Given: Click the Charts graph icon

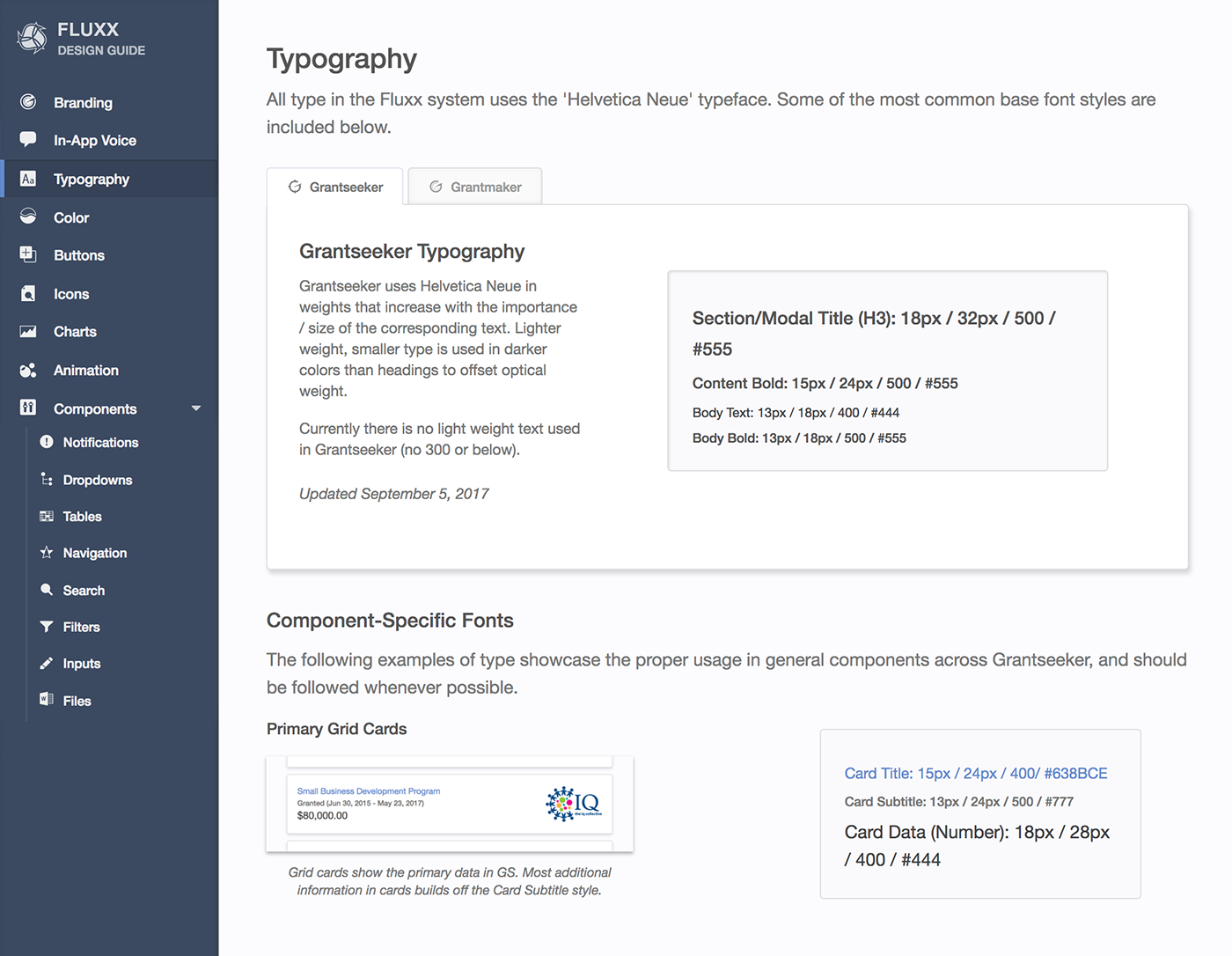Looking at the screenshot, I should tap(28, 332).
